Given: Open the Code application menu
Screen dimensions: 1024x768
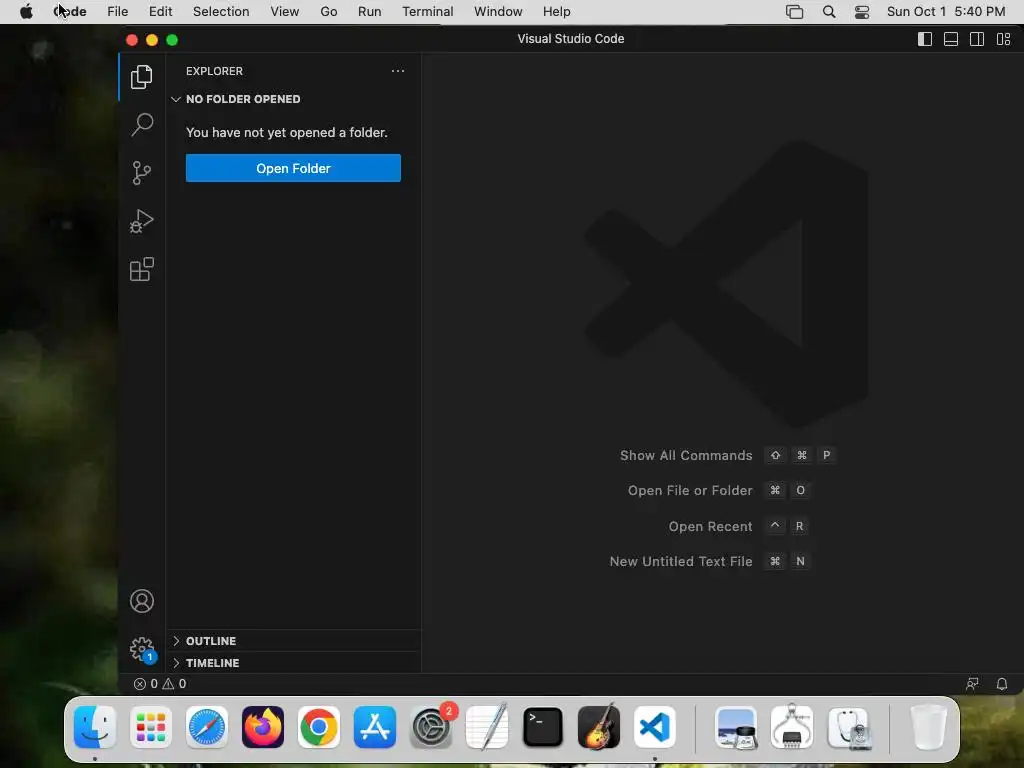Looking at the screenshot, I should (70, 12).
